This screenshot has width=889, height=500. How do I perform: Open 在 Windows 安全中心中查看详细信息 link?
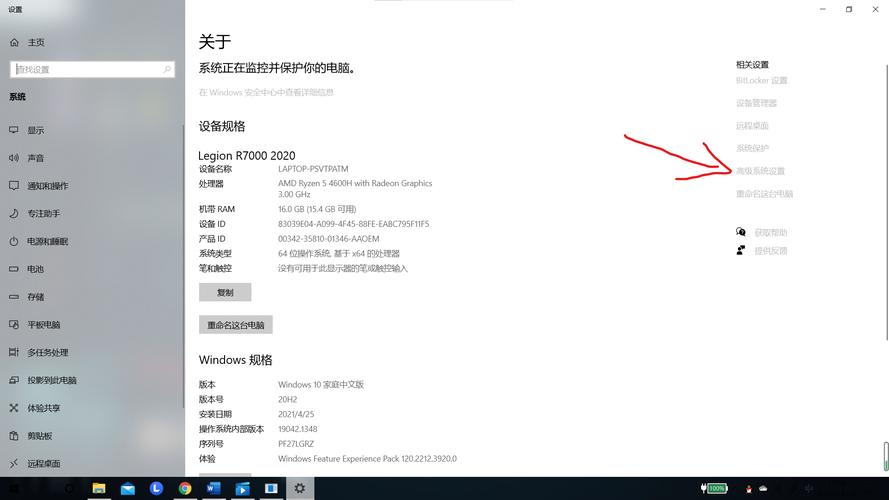pos(266,92)
